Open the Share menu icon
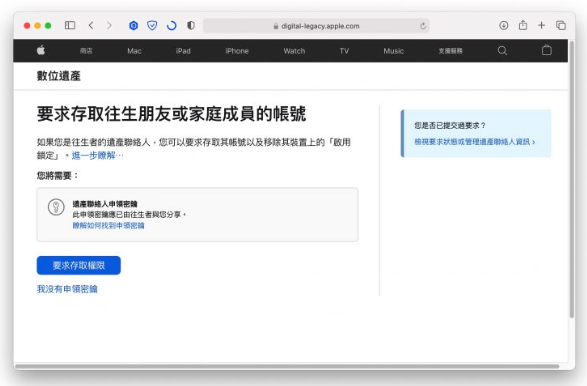The width and height of the screenshot is (587, 386). click(523, 25)
